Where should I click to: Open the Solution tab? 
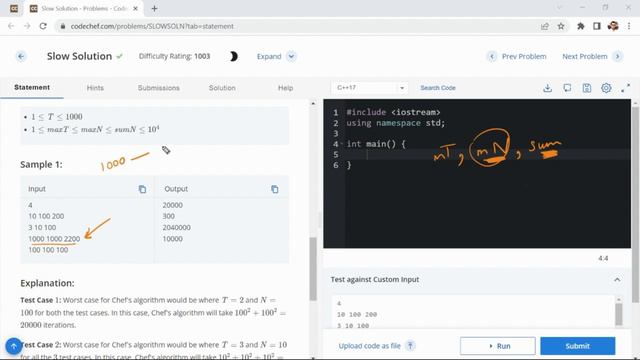tap(222, 88)
